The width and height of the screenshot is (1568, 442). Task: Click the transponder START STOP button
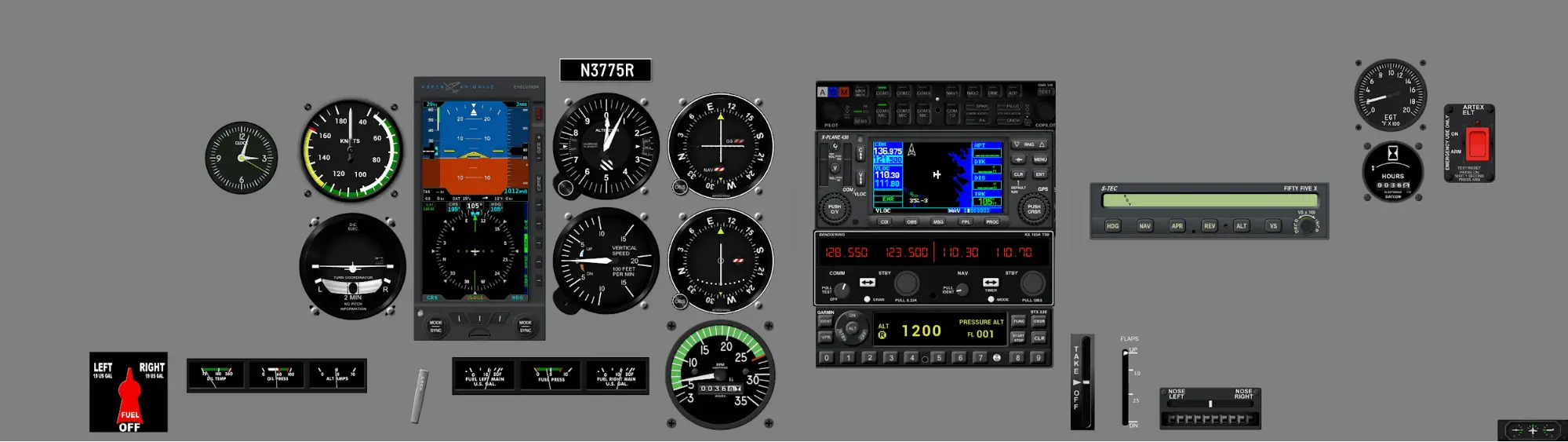coord(1018,338)
